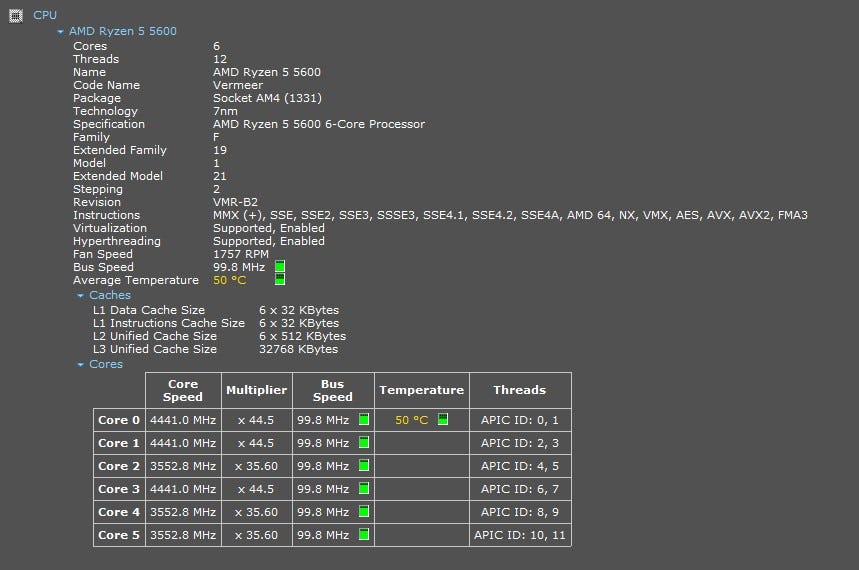
Task: Click the L2 Unified Cache Size label
Action: coord(155,336)
